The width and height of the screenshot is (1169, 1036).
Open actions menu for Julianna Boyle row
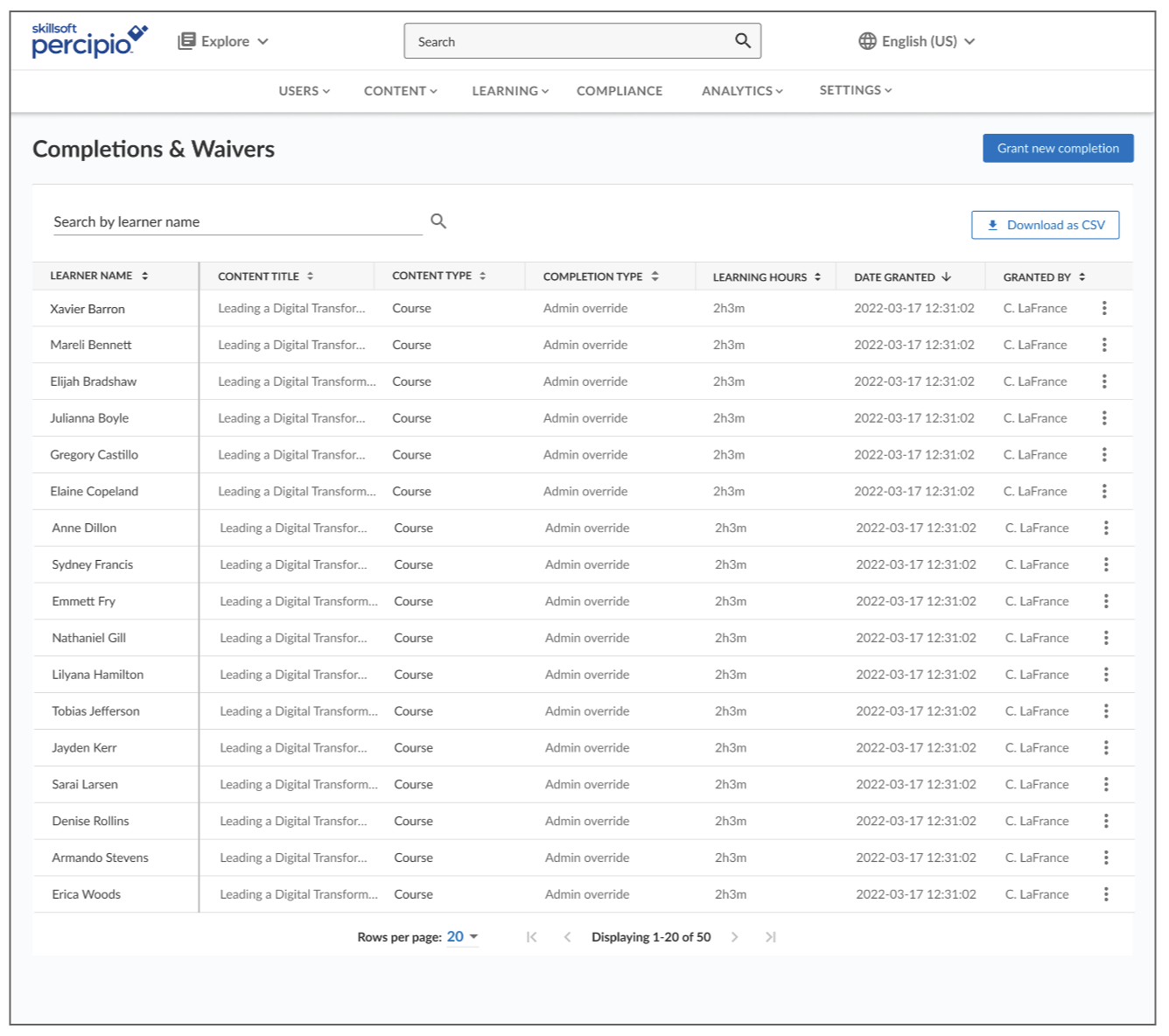1104,418
